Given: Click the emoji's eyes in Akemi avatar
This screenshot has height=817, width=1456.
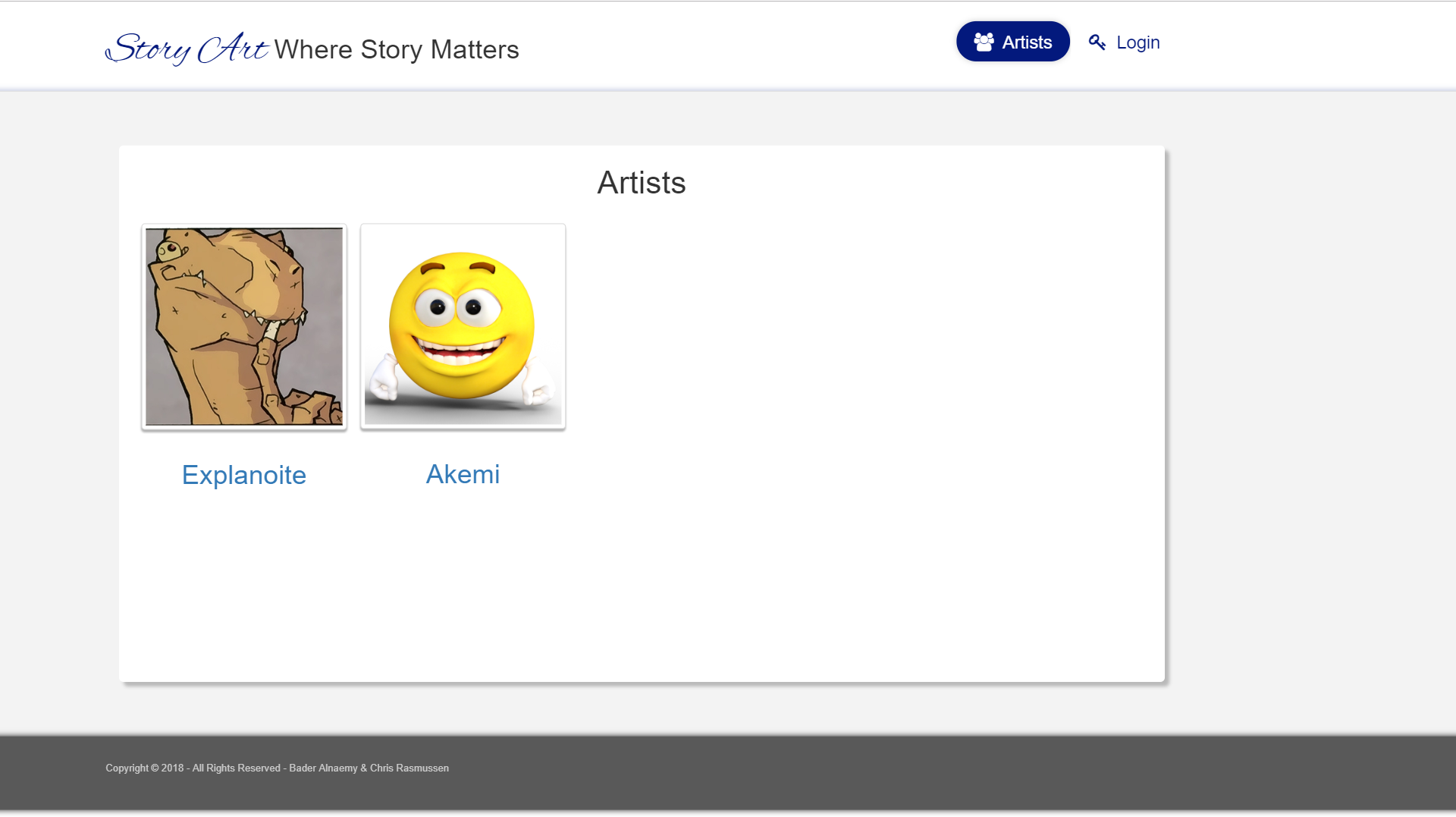Looking at the screenshot, I should click(x=455, y=307).
